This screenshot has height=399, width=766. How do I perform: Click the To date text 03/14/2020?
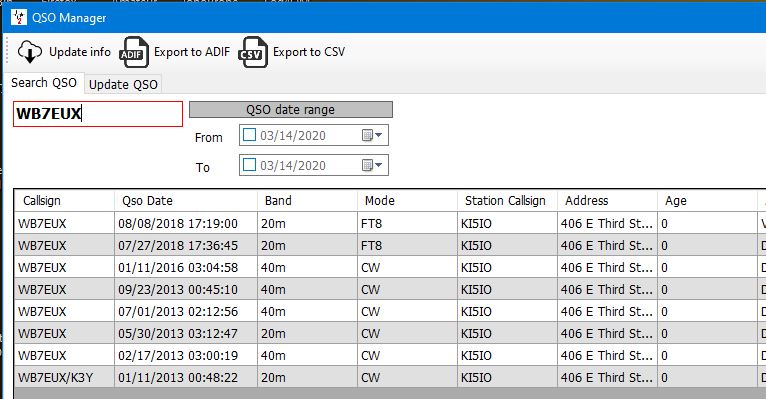point(293,166)
